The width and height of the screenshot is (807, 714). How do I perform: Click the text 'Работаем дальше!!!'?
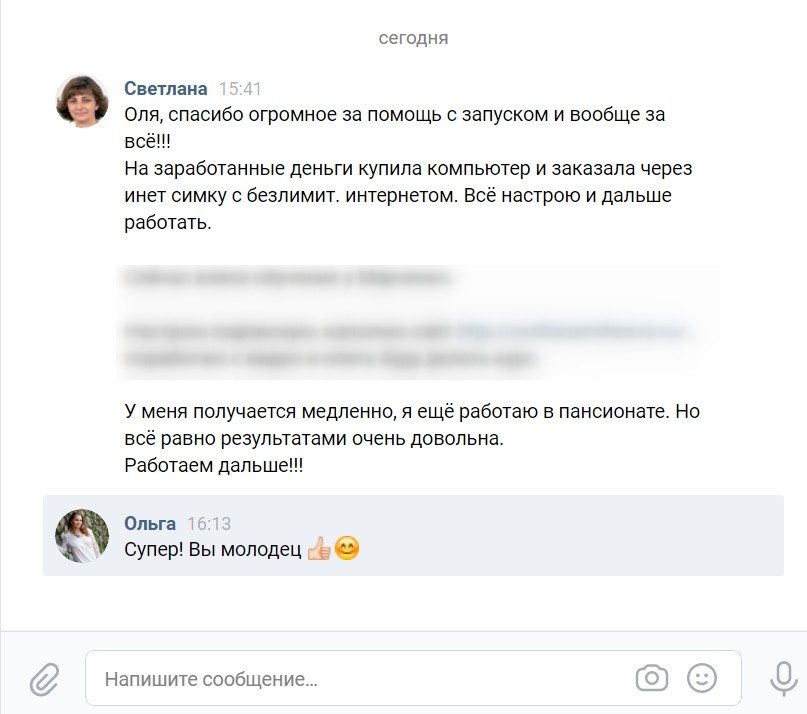coord(214,465)
